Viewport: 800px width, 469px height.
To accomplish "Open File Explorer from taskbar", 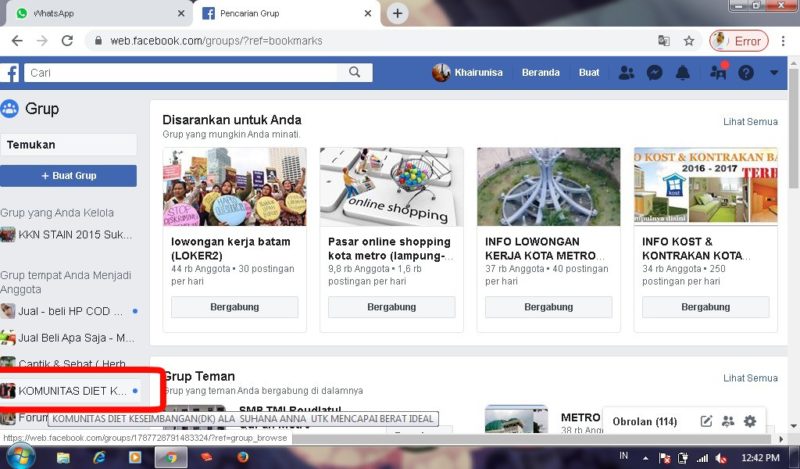I will tap(63, 457).
